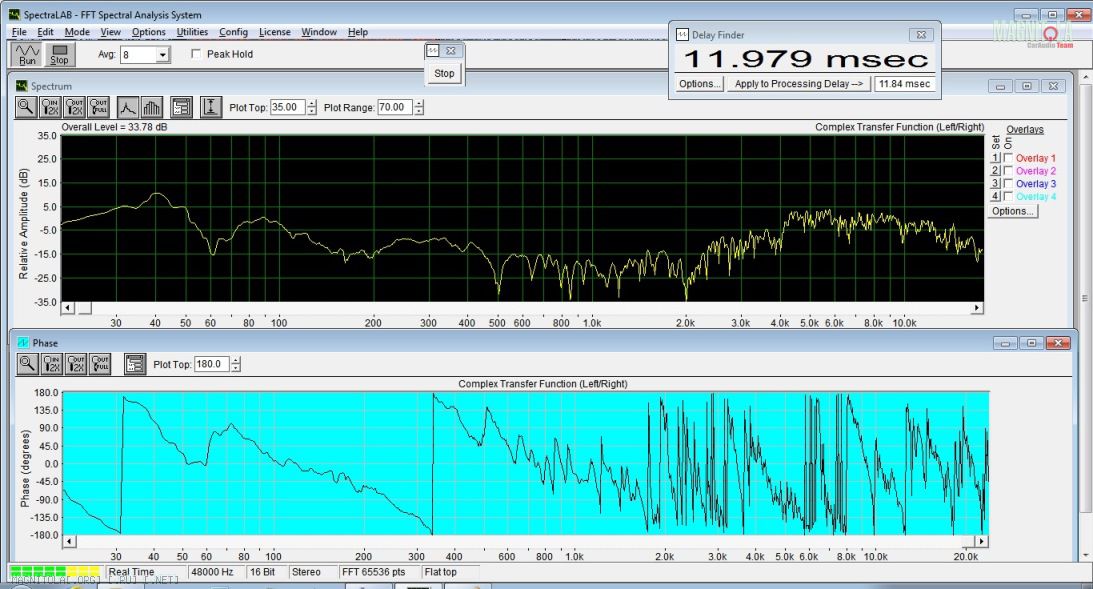Click the Phase Plot Top field
The image size is (1093, 589).
click(212, 364)
